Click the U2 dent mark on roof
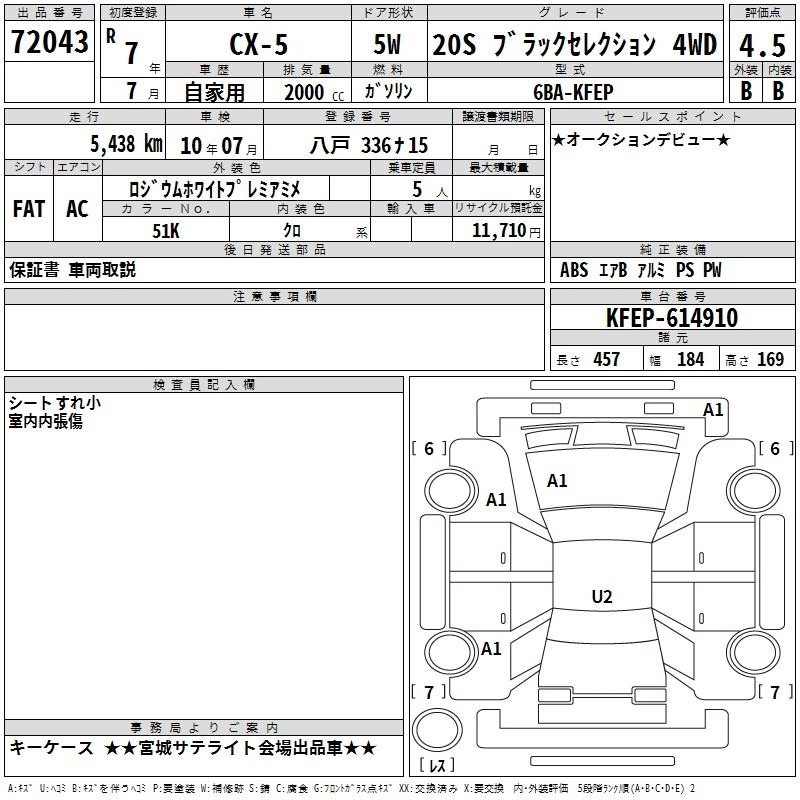Image resolution: width=800 pixels, height=800 pixels. click(602, 596)
